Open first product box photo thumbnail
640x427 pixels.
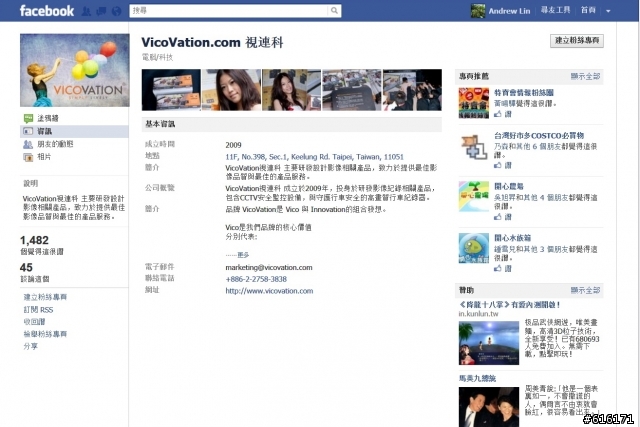click(x=171, y=90)
